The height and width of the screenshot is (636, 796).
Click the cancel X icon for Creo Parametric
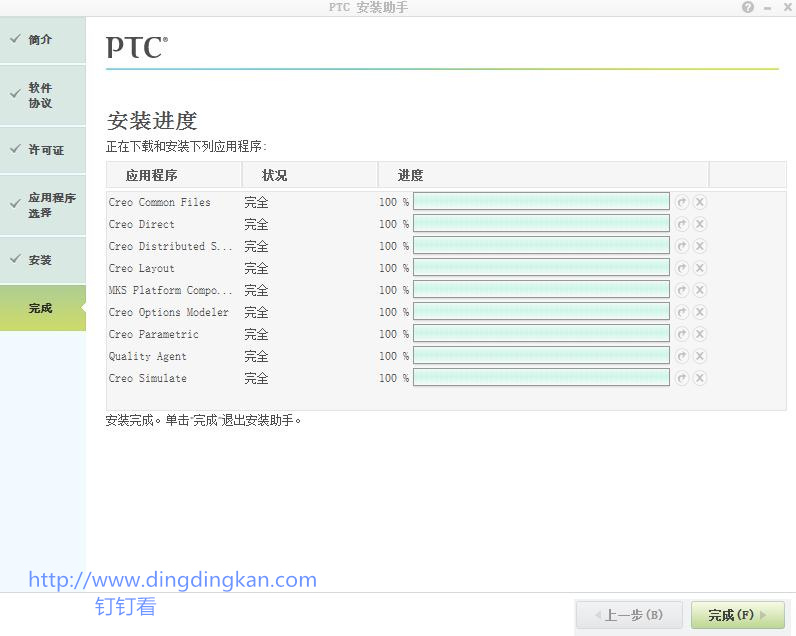(x=700, y=334)
